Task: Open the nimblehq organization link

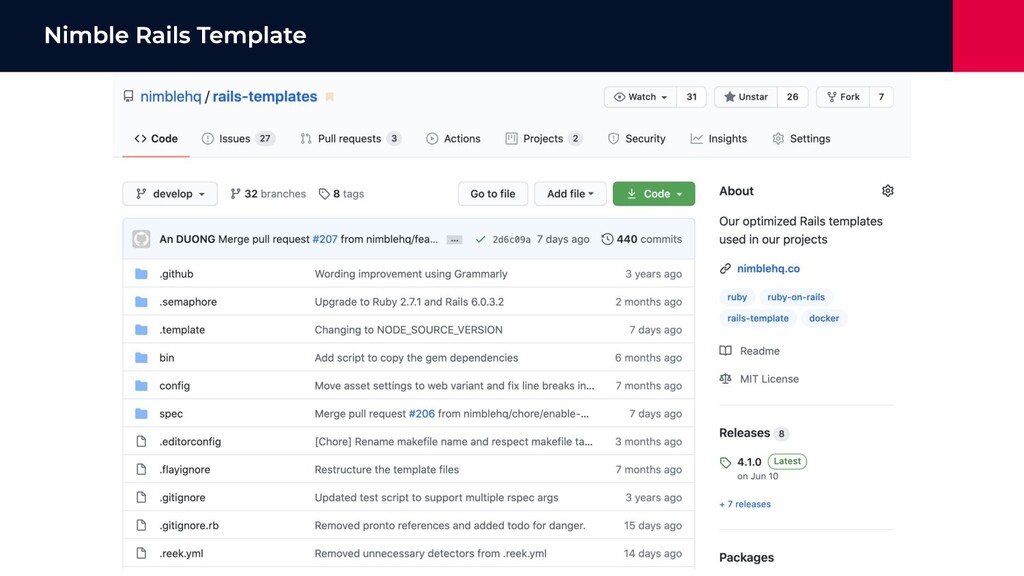Action: [170, 97]
